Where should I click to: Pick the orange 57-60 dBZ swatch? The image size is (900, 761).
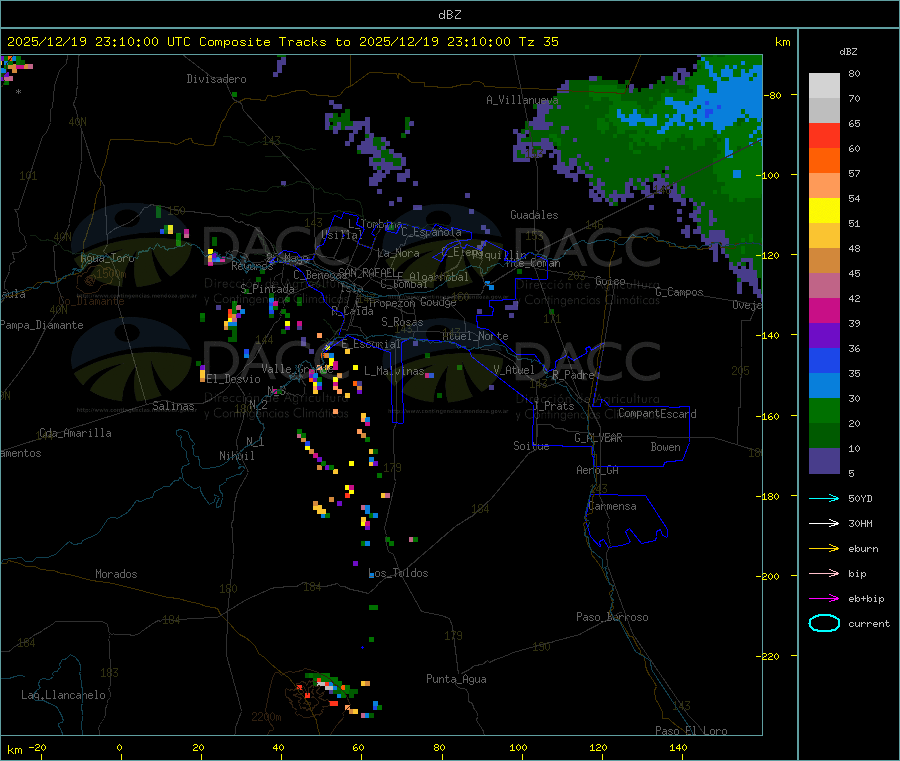(824, 161)
